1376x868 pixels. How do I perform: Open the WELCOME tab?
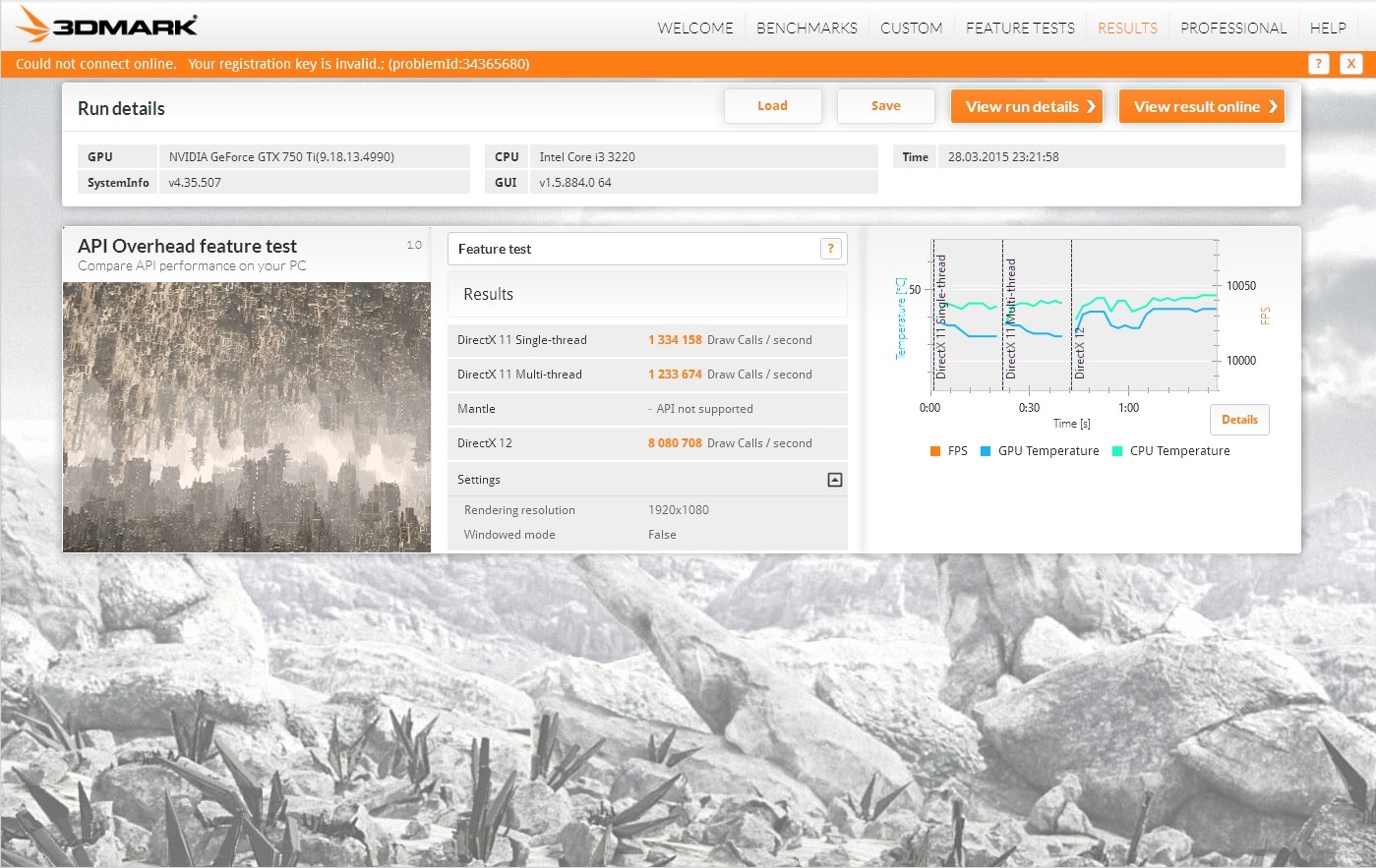[x=695, y=28]
